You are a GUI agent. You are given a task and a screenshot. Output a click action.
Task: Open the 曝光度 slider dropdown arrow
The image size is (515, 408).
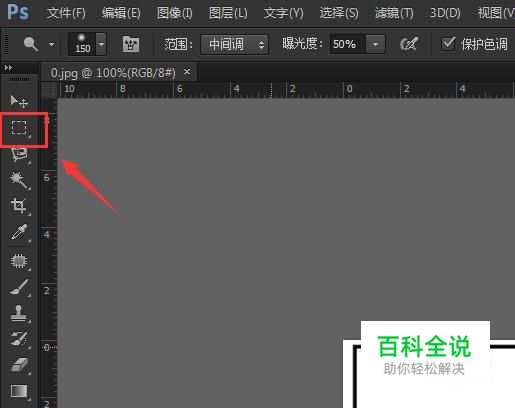coord(375,44)
